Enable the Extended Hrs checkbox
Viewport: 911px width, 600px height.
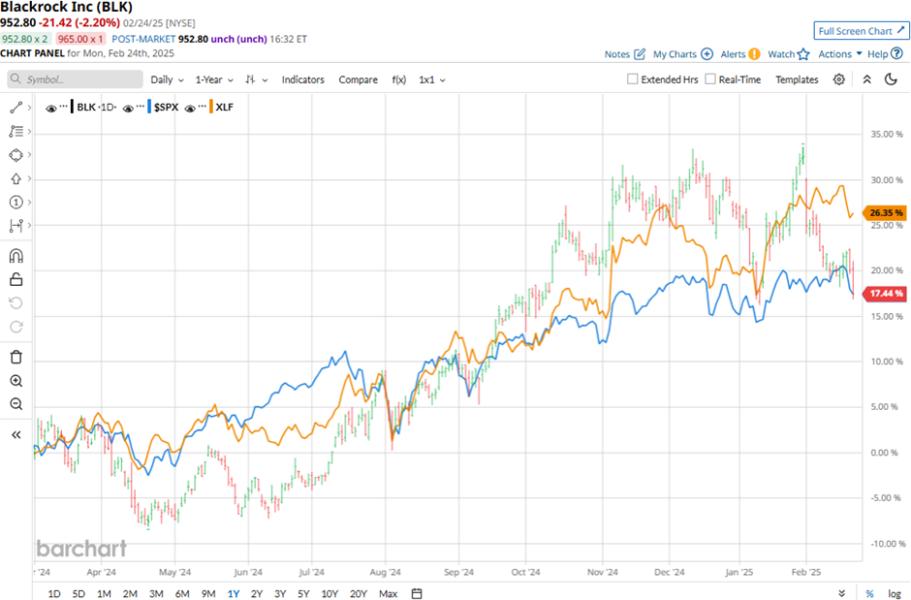point(633,79)
